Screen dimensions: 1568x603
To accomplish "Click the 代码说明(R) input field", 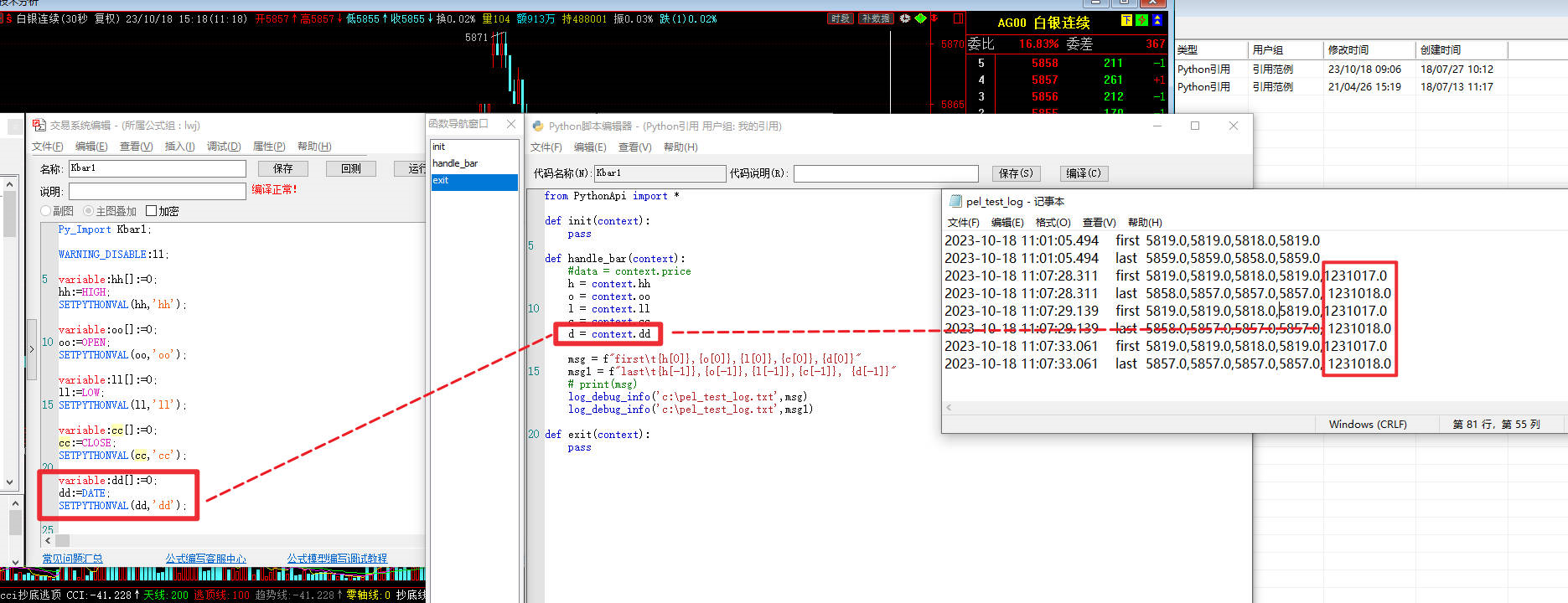I will 886,173.
